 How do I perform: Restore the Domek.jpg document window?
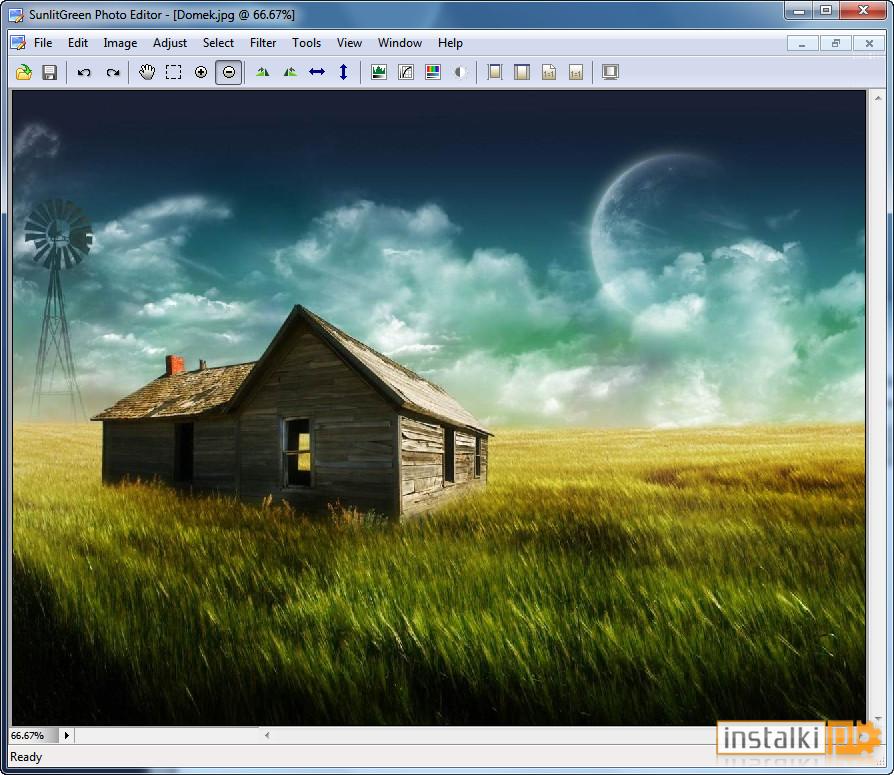[x=836, y=43]
